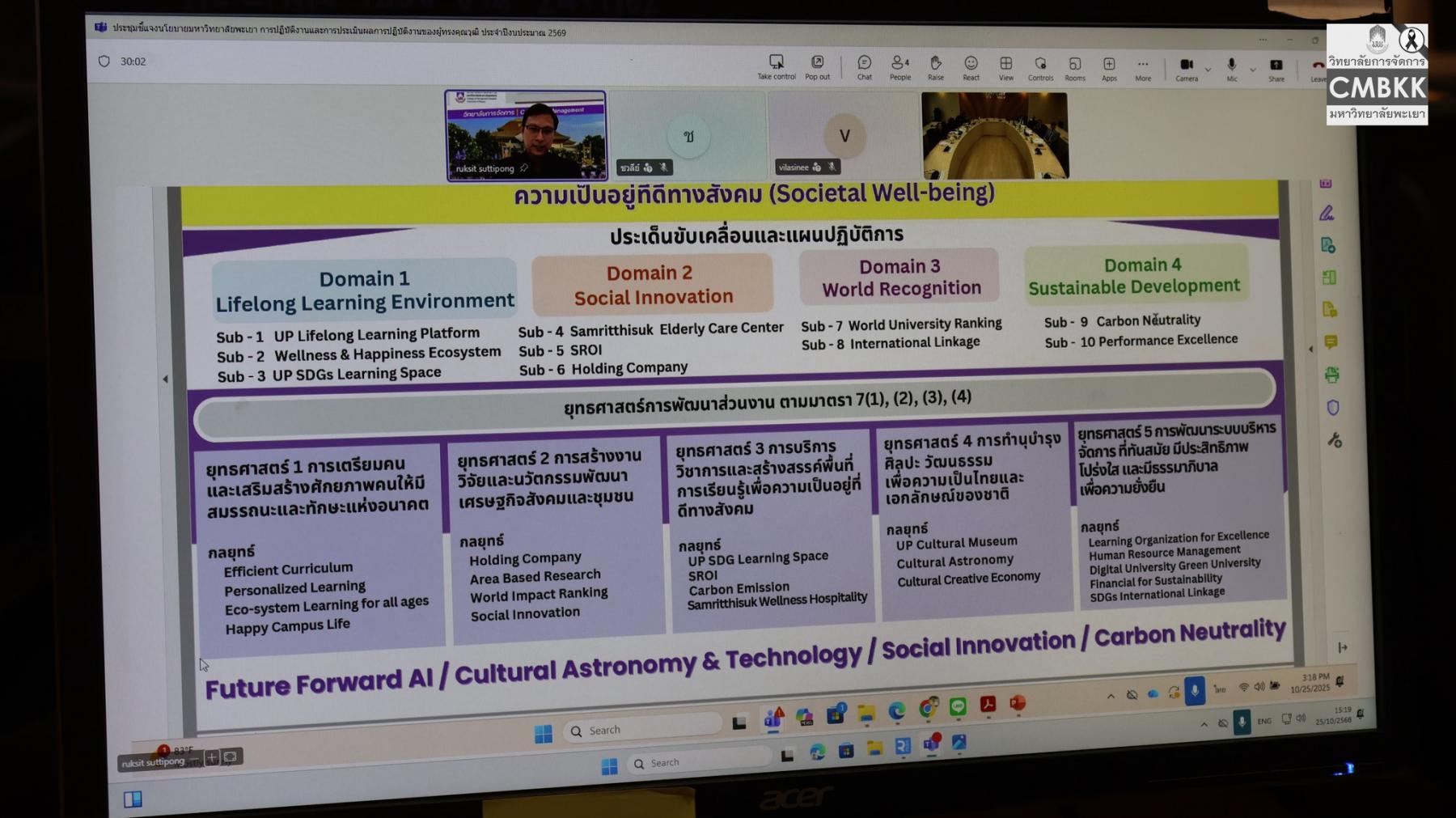Click the Apps icon in meeting toolbar
Viewport: 1456px width, 818px height.
(1109, 66)
